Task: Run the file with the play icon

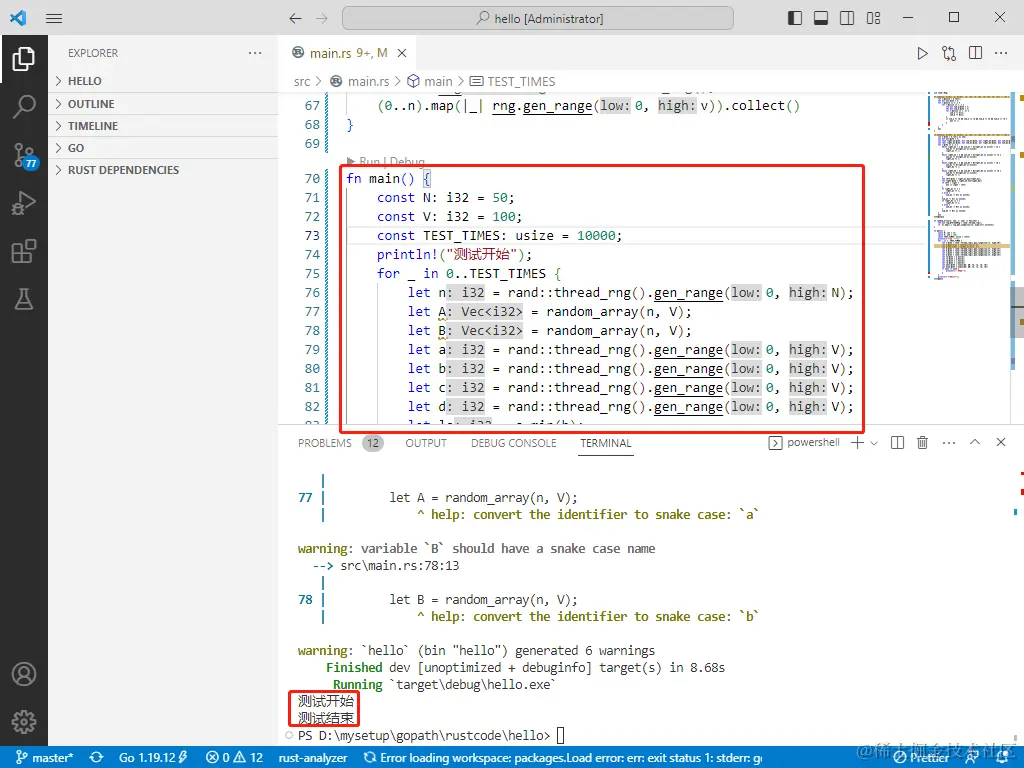Action: point(922,54)
